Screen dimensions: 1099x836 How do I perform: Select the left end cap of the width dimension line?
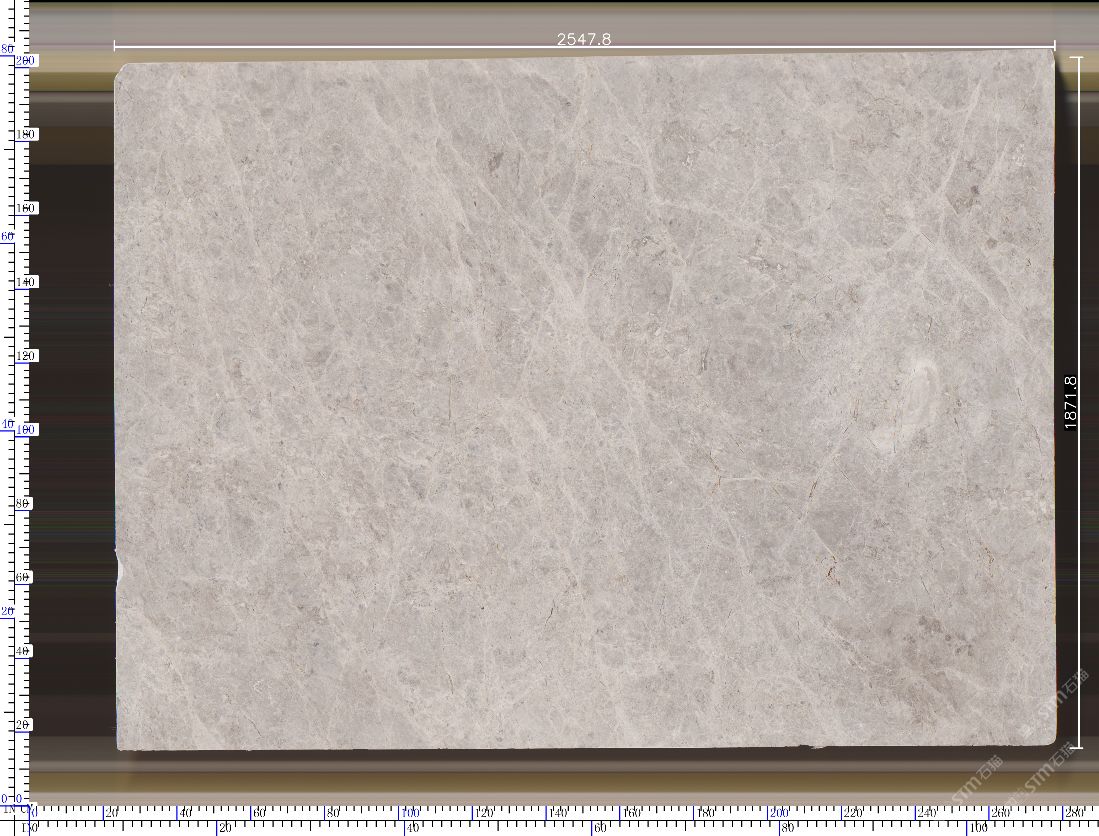(x=115, y=45)
